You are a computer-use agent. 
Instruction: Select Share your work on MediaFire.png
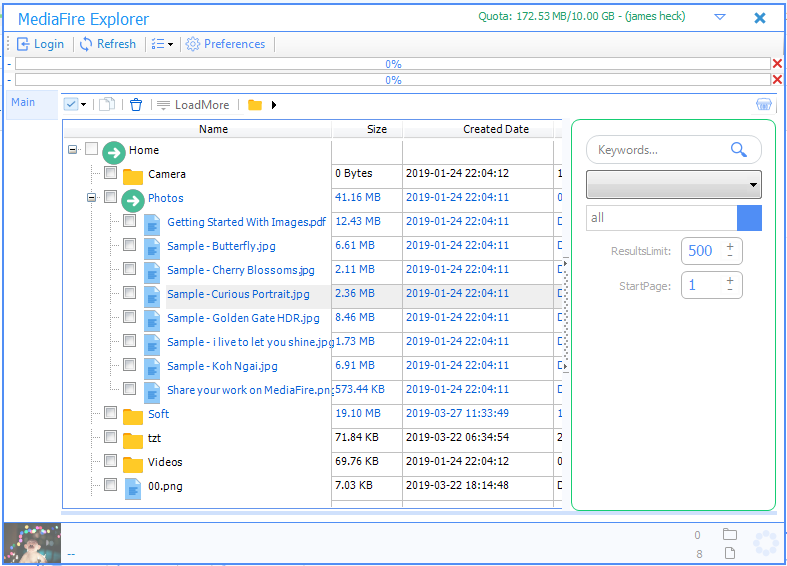click(x=249, y=390)
